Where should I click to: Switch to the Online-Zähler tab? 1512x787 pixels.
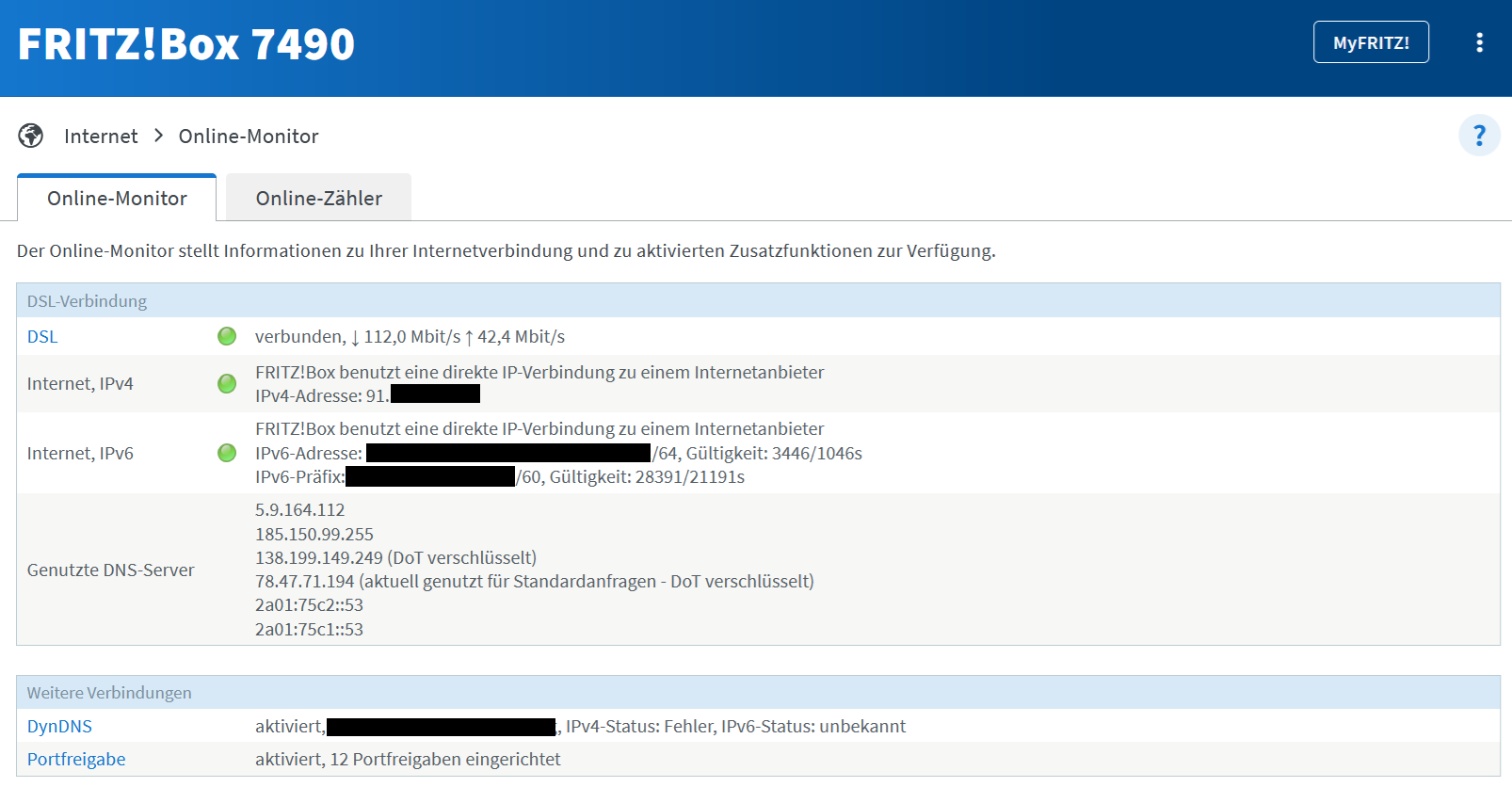pos(319,198)
